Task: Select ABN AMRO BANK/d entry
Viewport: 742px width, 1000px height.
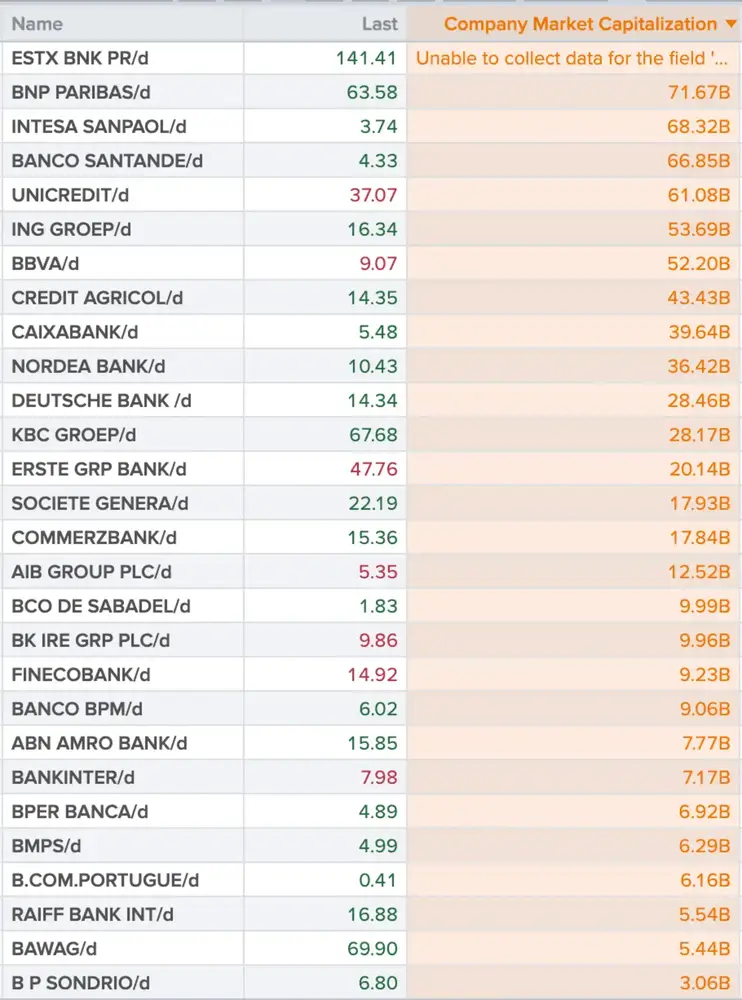Action: [x=99, y=743]
